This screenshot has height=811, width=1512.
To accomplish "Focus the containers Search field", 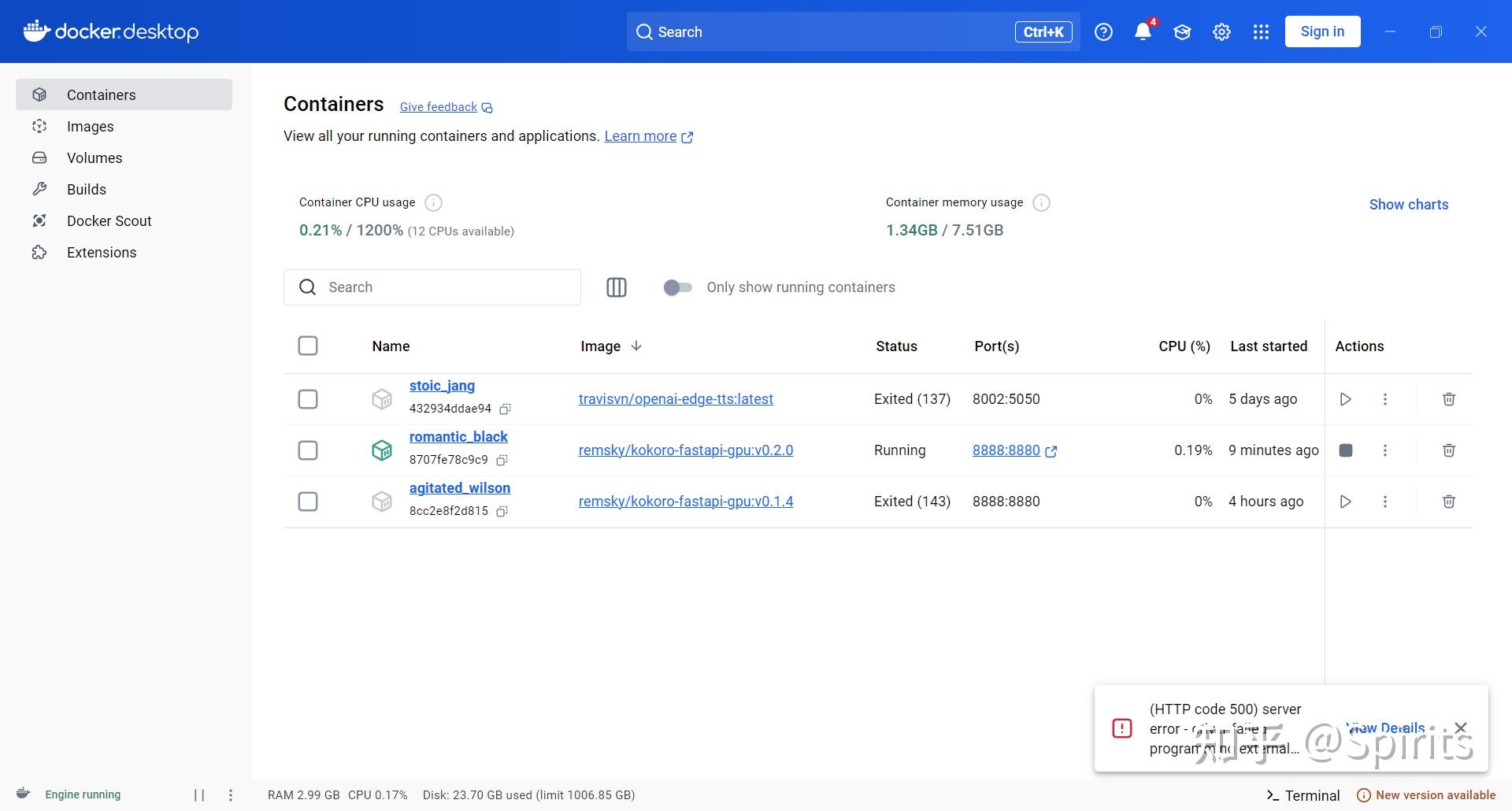I will pyautogui.click(x=432, y=287).
